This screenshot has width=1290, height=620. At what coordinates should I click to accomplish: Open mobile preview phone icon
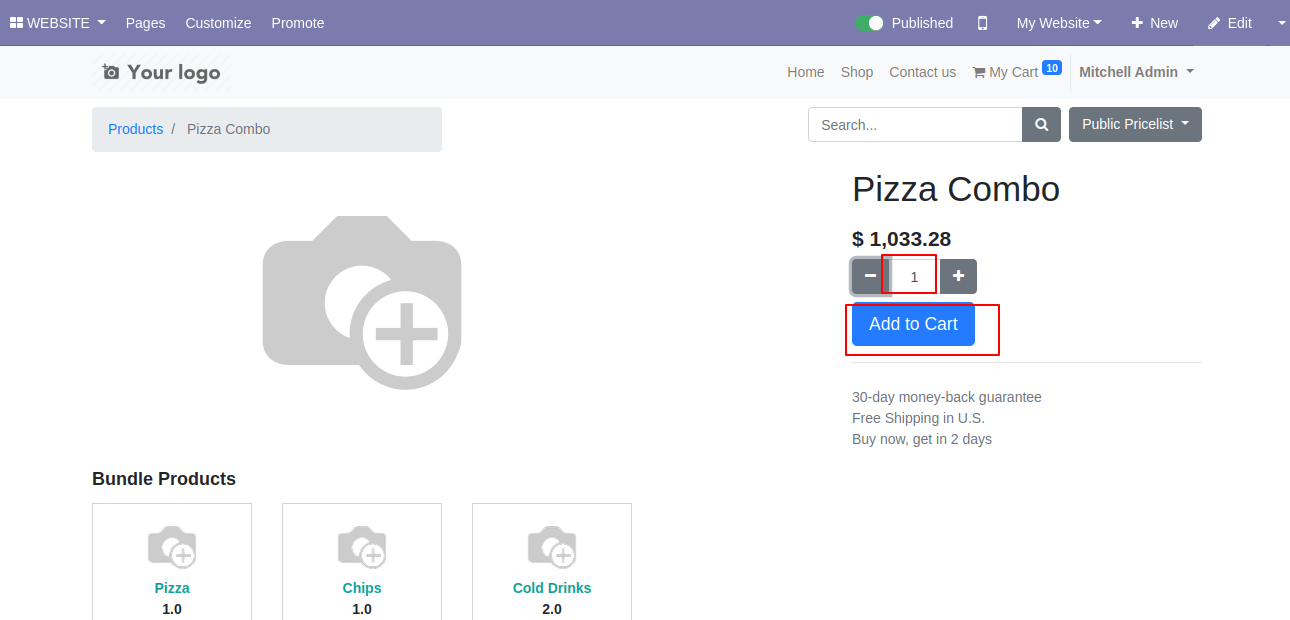click(982, 23)
